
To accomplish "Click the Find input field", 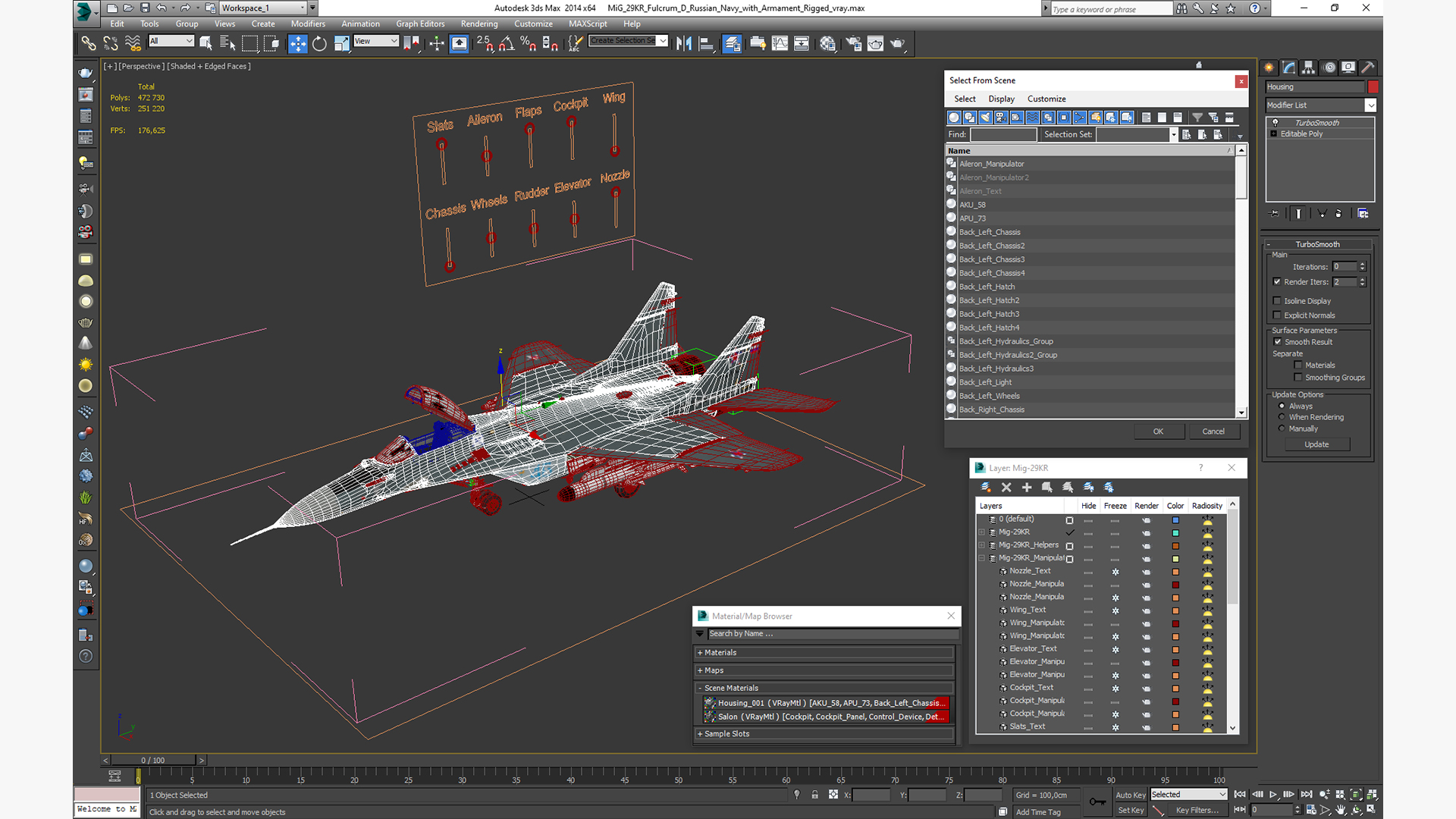I will [1003, 134].
